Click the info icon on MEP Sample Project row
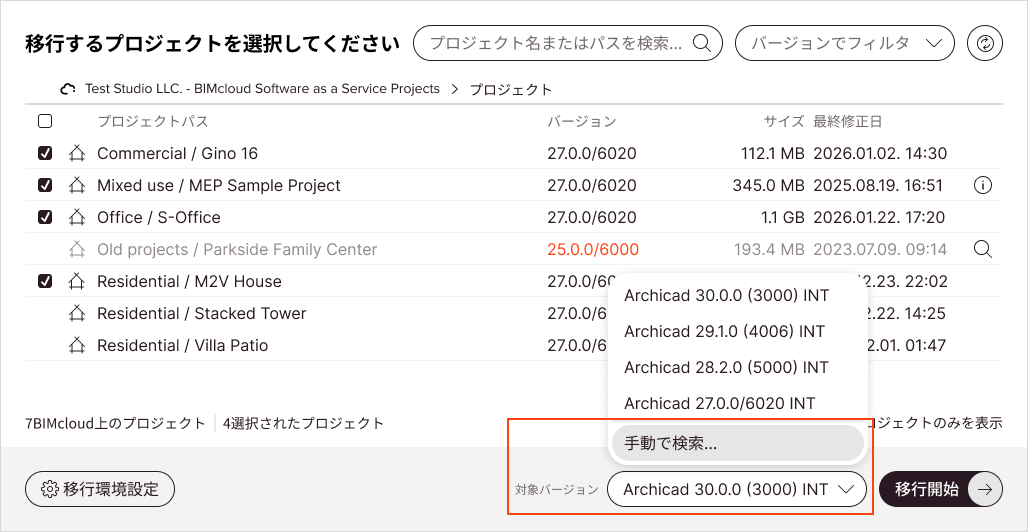This screenshot has width=1028, height=532. coord(982,186)
